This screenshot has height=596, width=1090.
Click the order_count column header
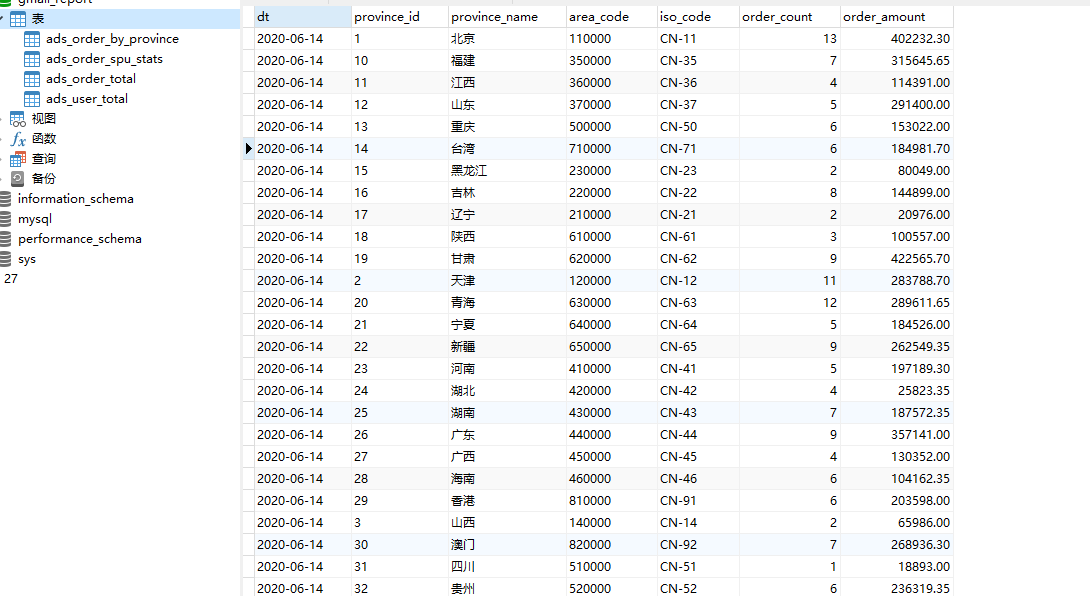pos(790,17)
